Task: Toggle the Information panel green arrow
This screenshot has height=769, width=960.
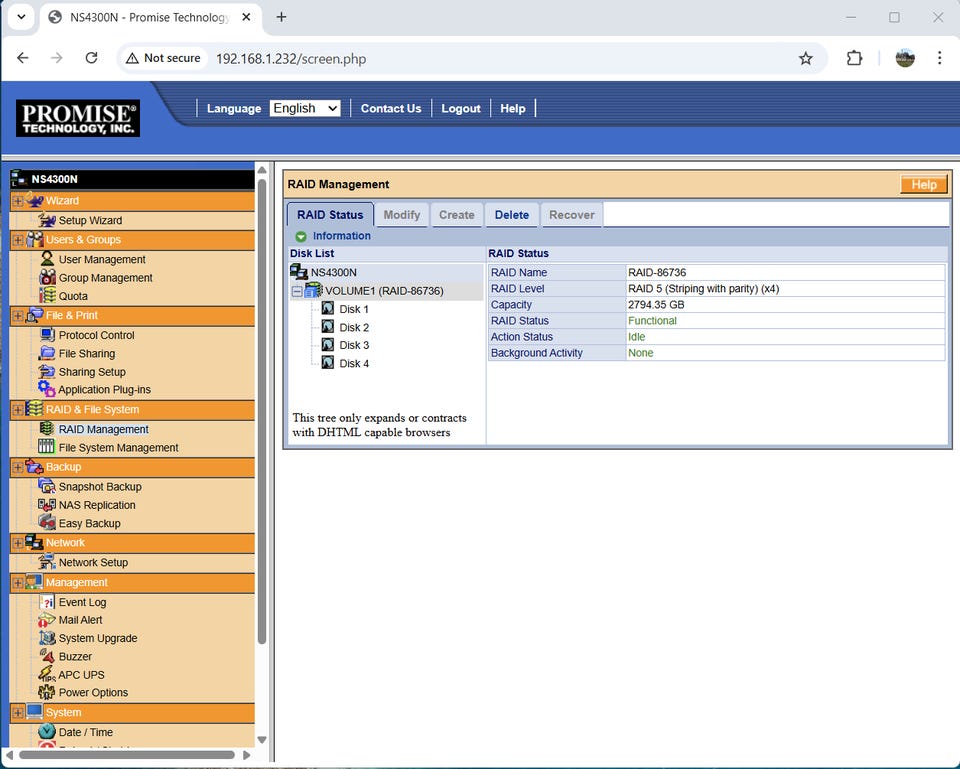Action: [301, 236]
